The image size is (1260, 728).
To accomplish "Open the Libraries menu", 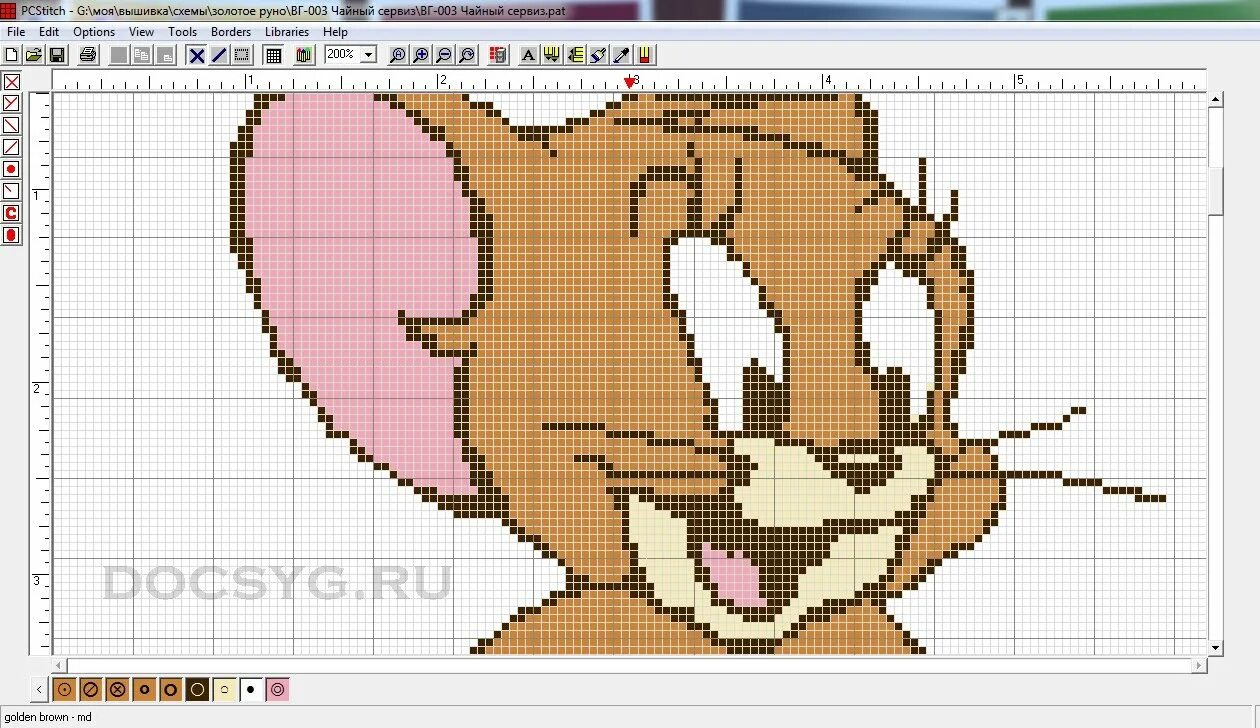I will 287,32.
